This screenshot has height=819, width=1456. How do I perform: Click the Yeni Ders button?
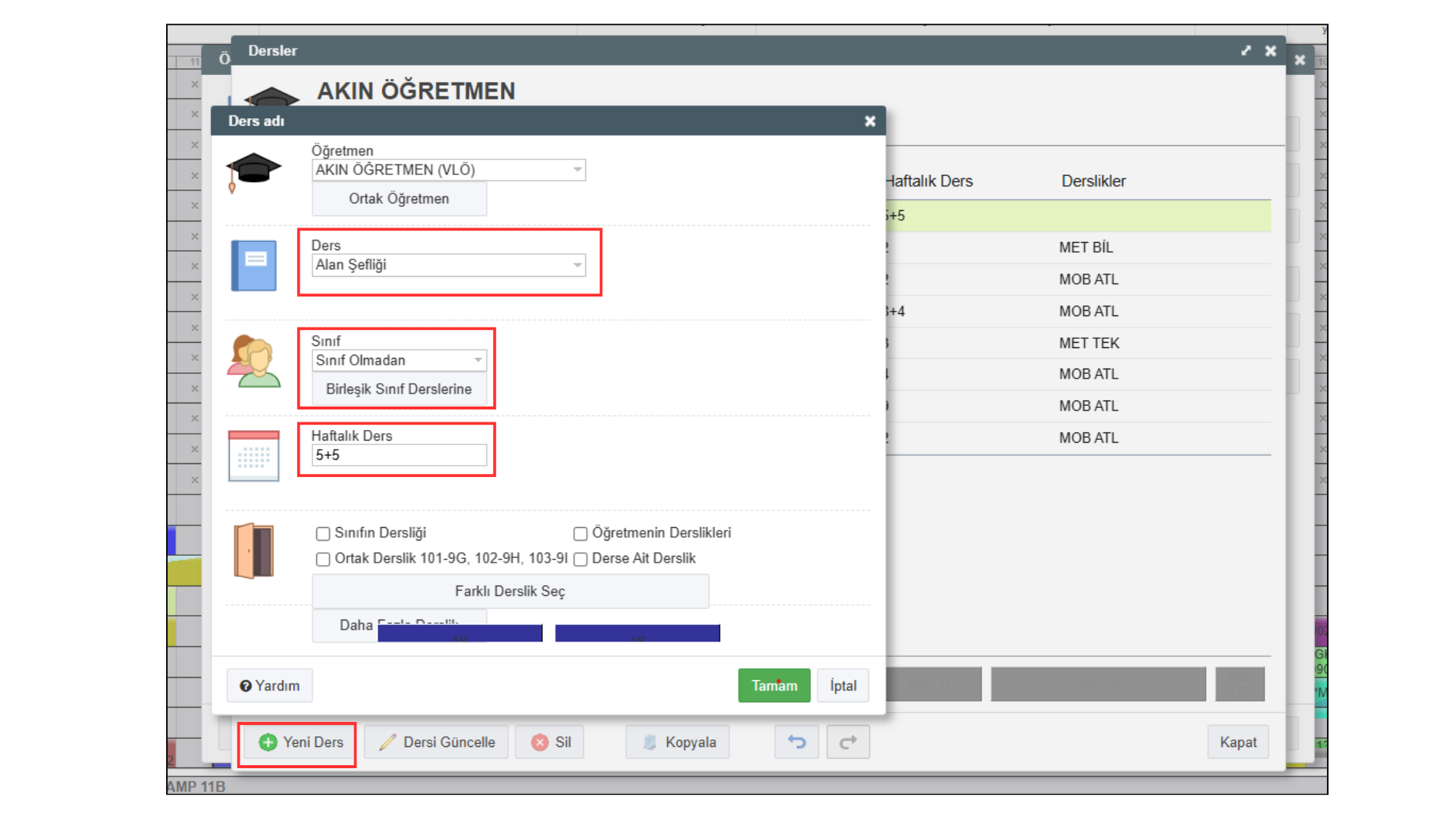point(300,742)
